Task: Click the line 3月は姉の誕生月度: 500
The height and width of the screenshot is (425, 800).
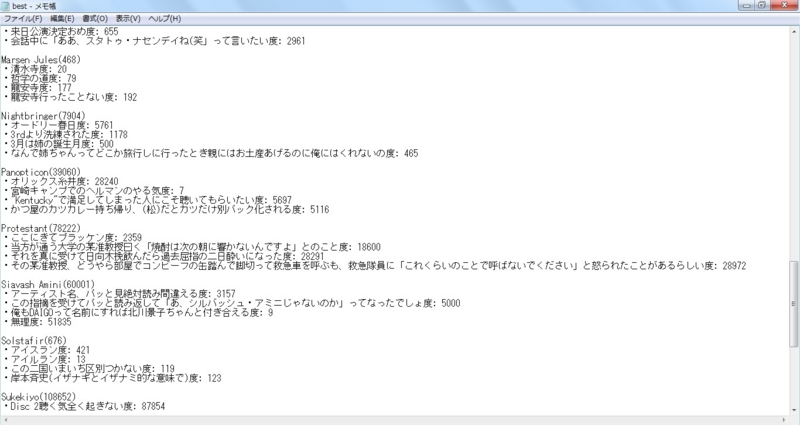Action: tap(58, 144)
